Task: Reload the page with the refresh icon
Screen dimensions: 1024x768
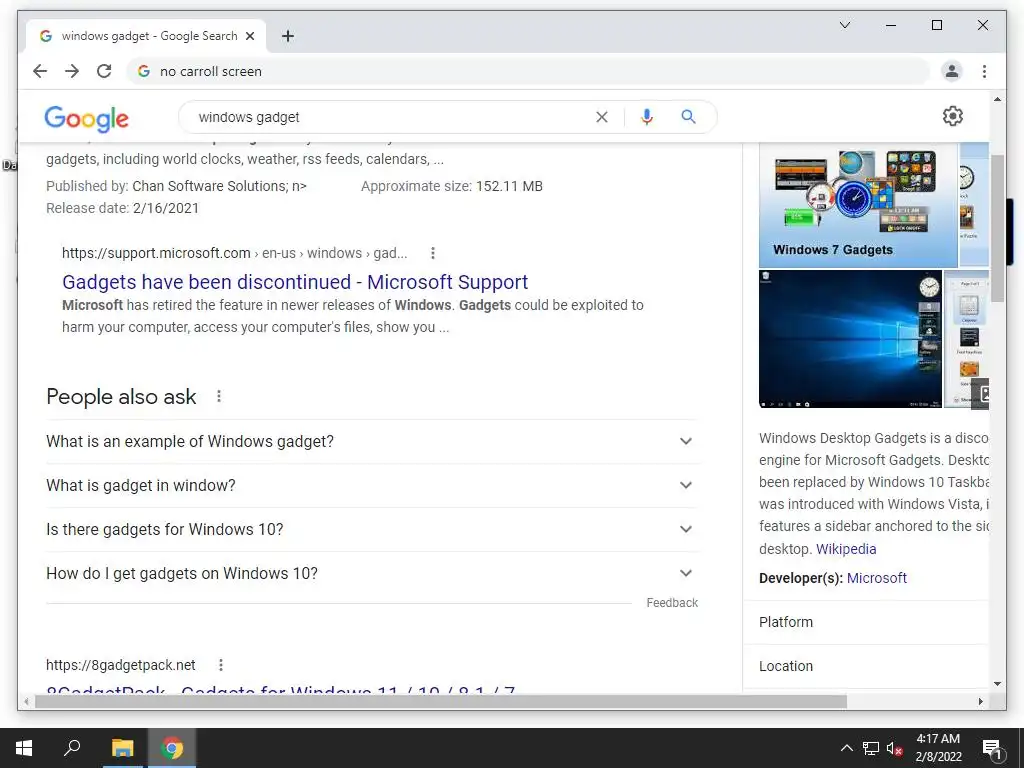Action: click(x=104, y=71)
